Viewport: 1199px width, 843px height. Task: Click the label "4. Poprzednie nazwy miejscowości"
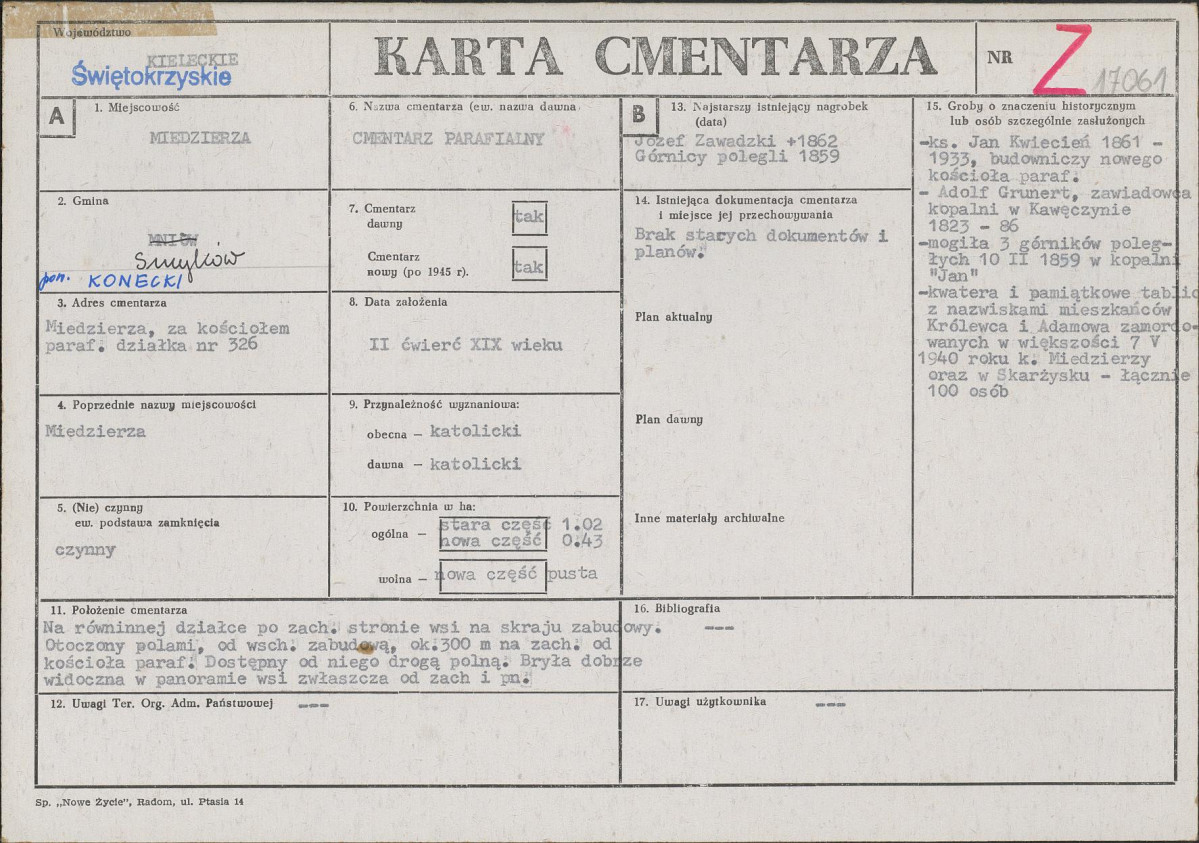coord(156,405)
